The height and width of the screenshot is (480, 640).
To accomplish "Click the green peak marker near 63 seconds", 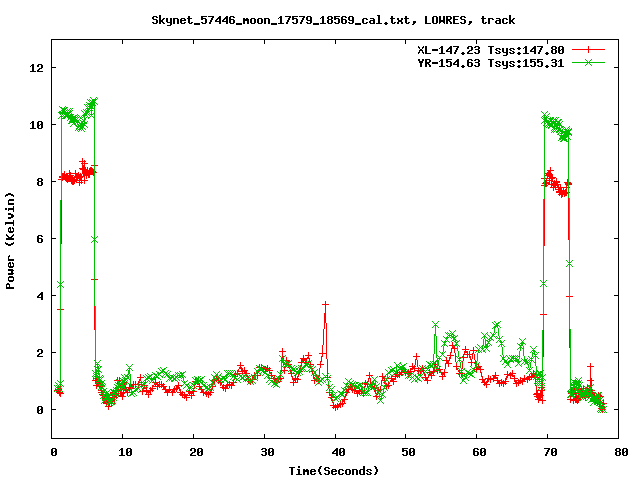I will click(496, 325).
